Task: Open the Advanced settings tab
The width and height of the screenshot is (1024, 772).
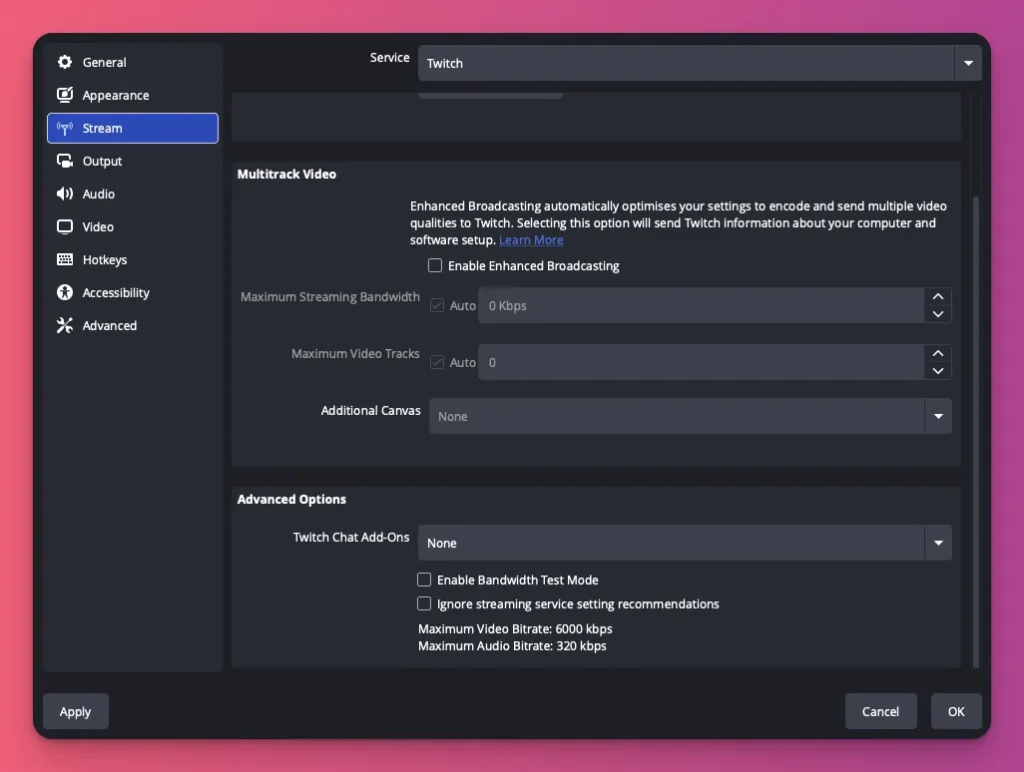Action: 109,326
